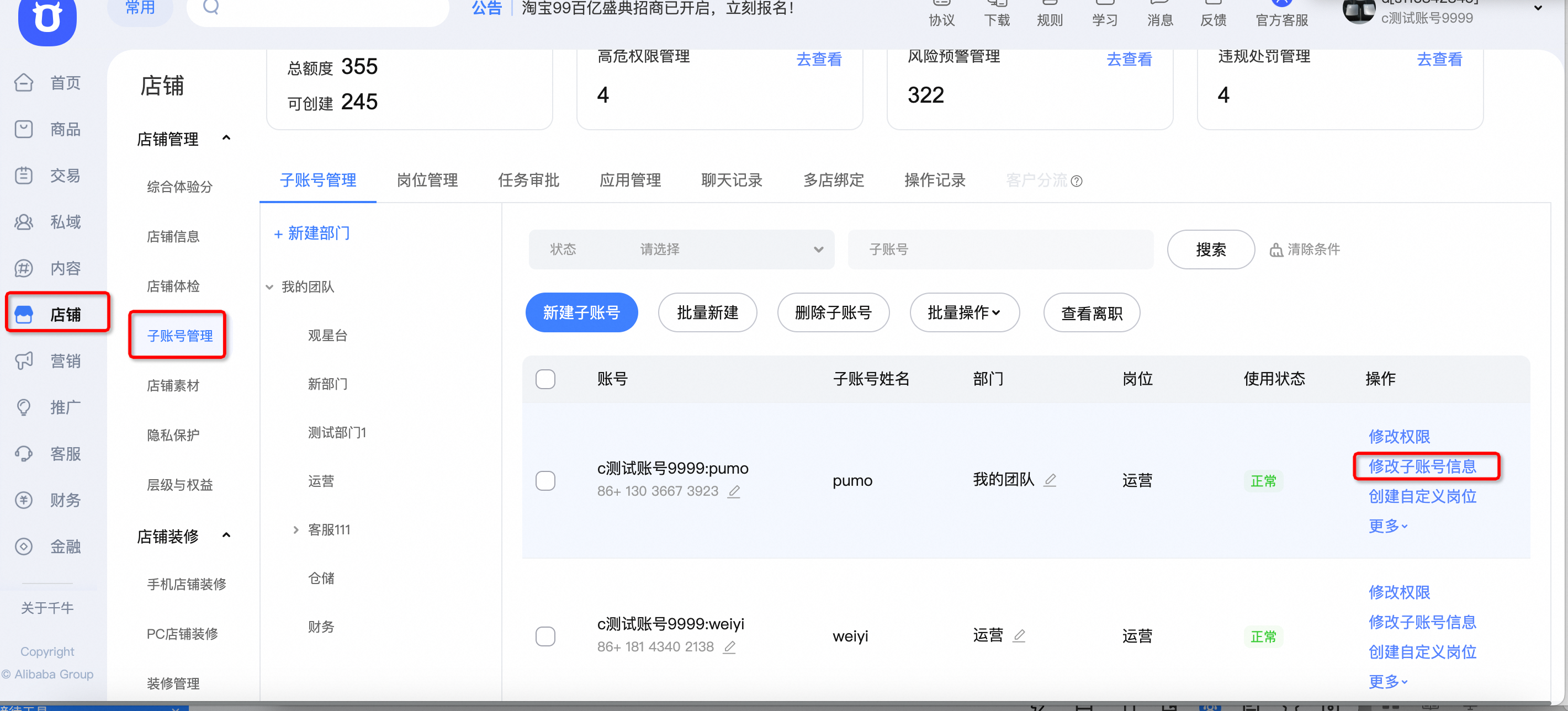Select 测试部门1 department in tree
This screenshot has width=1568, height=711.
pos(337,433)
